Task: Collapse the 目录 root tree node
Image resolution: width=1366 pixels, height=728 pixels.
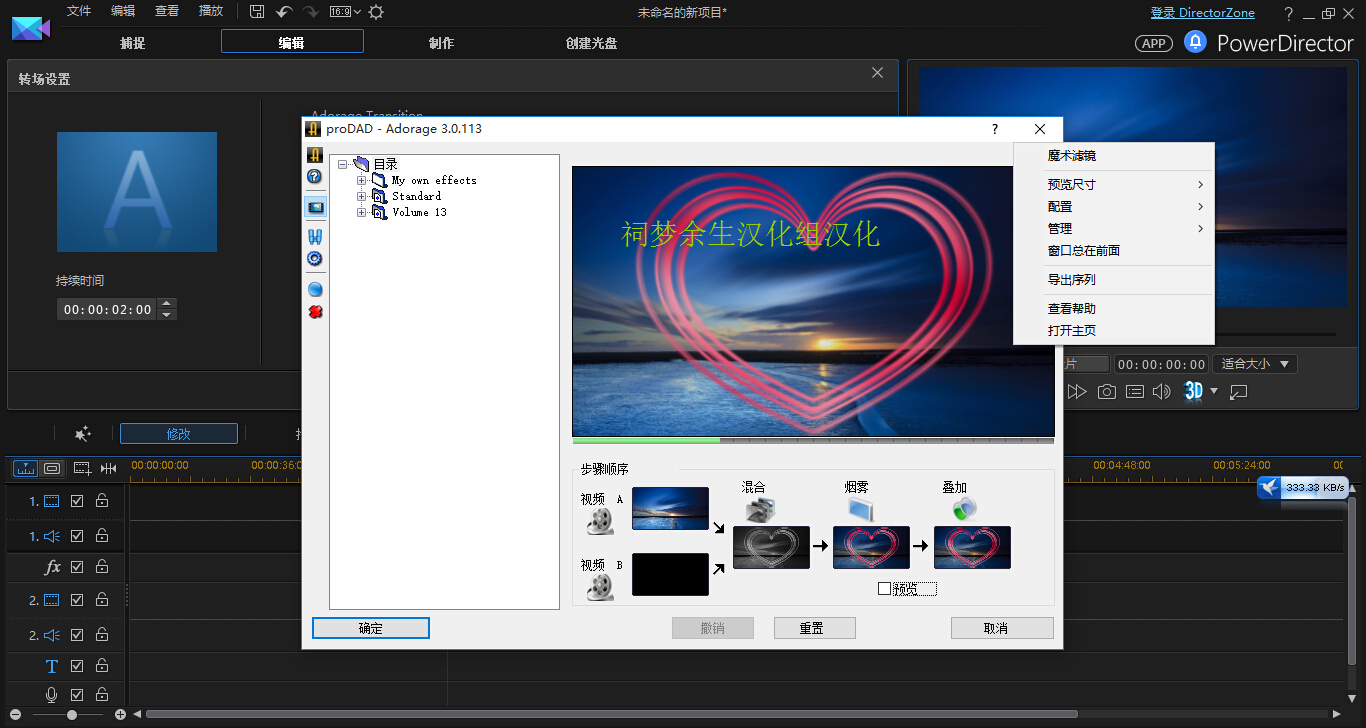Action: tap(343, 164)
